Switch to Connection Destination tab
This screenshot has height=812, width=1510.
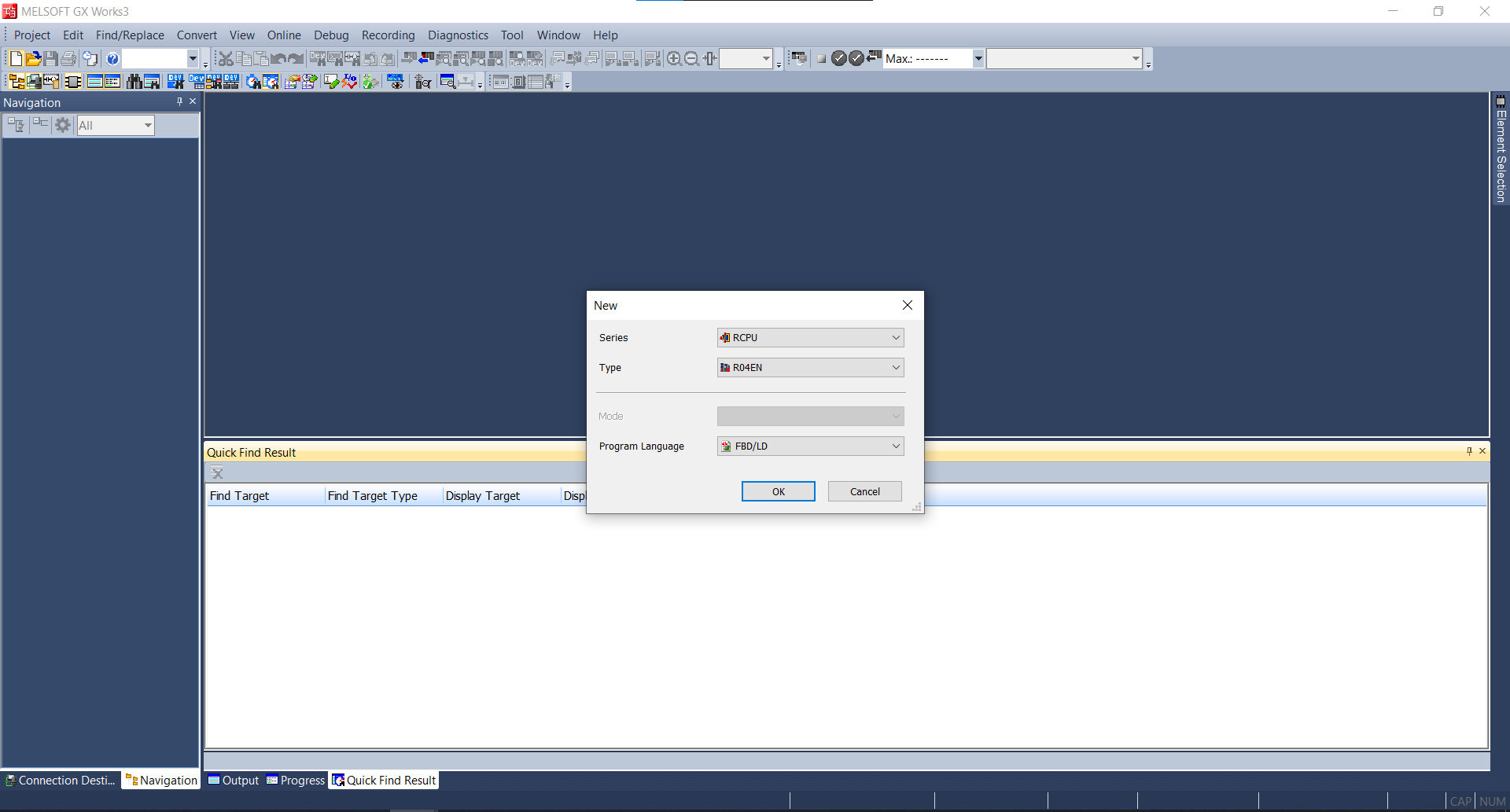pos(61,781)
